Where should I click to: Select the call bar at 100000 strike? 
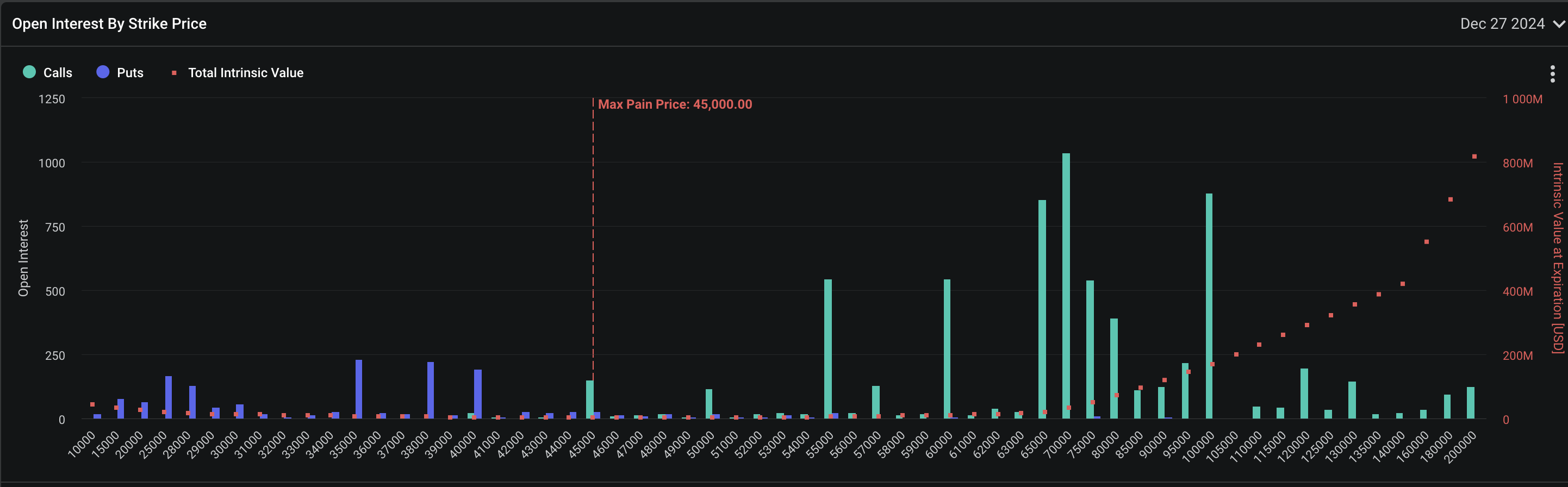(x=1209, y=304)
